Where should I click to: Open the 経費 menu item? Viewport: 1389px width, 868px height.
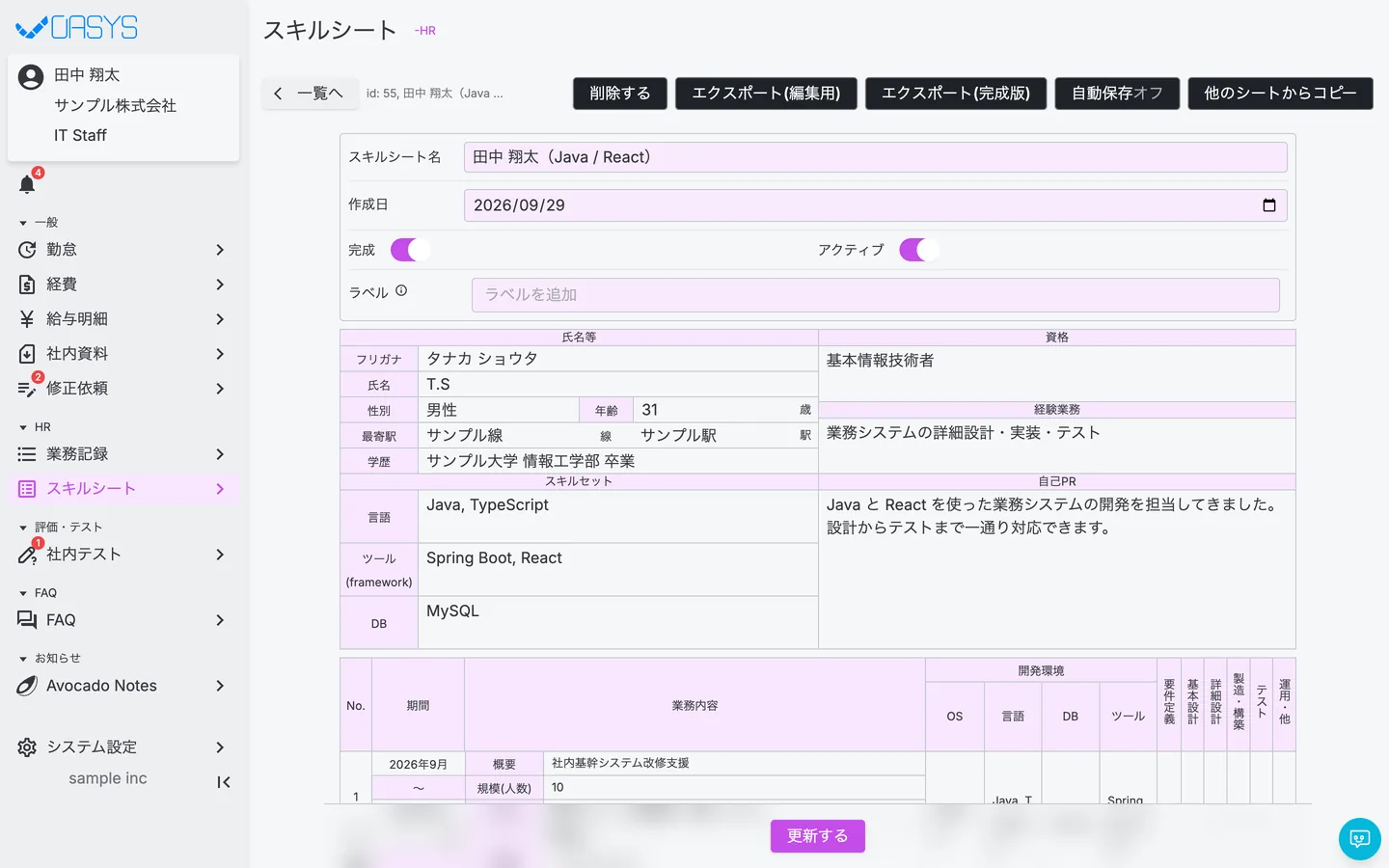tap(123, 285)
